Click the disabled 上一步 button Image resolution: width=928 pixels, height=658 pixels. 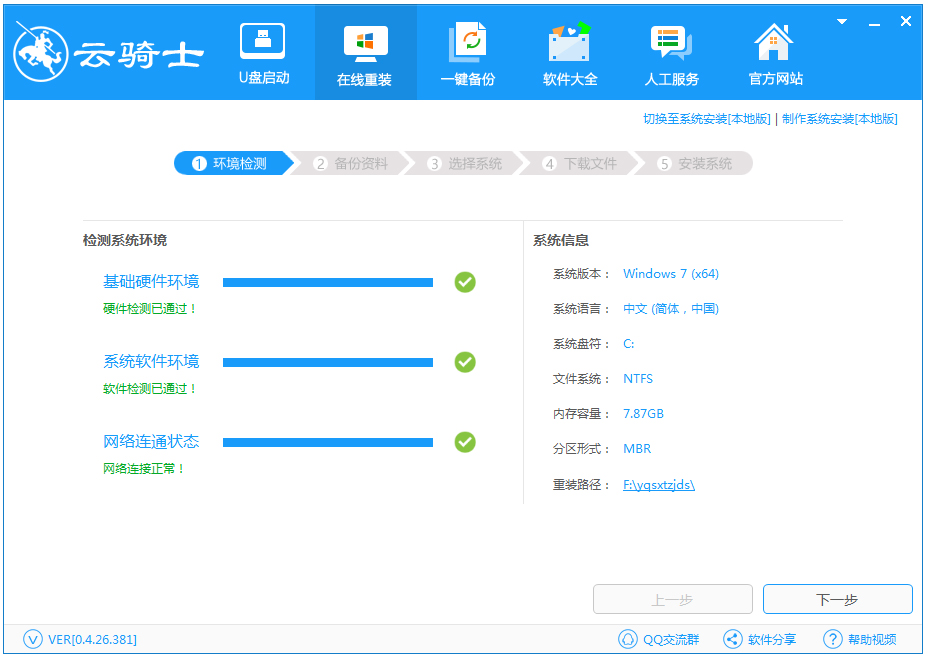coord(673,599)
